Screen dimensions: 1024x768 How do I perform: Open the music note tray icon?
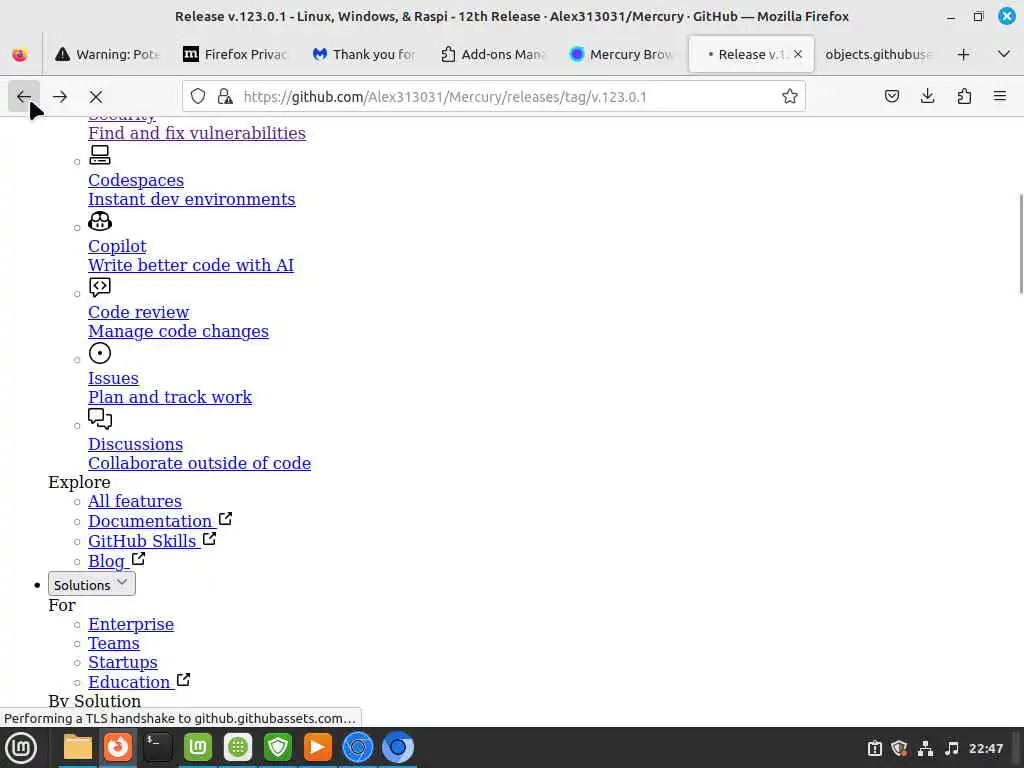click(952, 748)
